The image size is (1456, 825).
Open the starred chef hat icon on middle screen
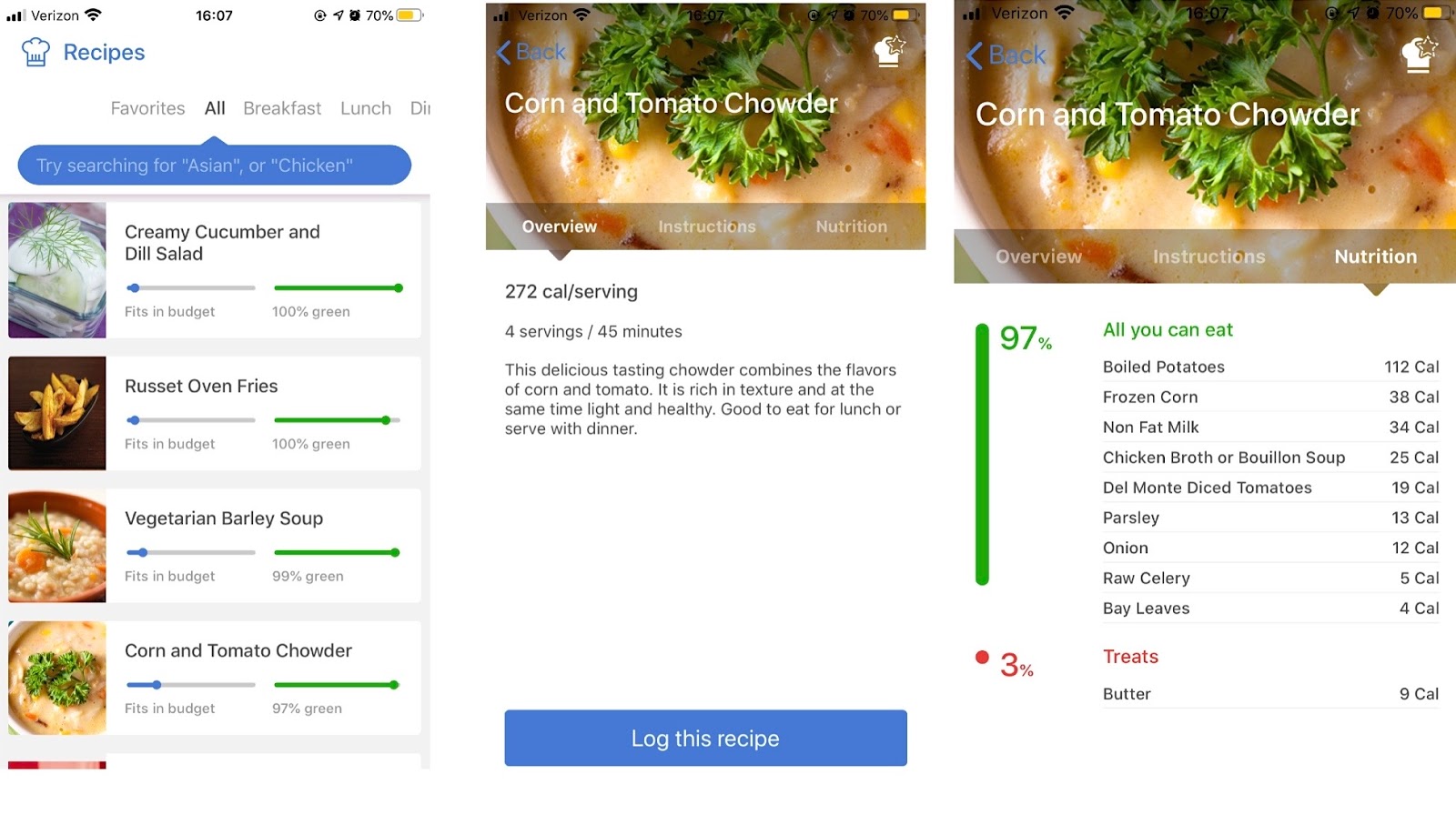887,52
